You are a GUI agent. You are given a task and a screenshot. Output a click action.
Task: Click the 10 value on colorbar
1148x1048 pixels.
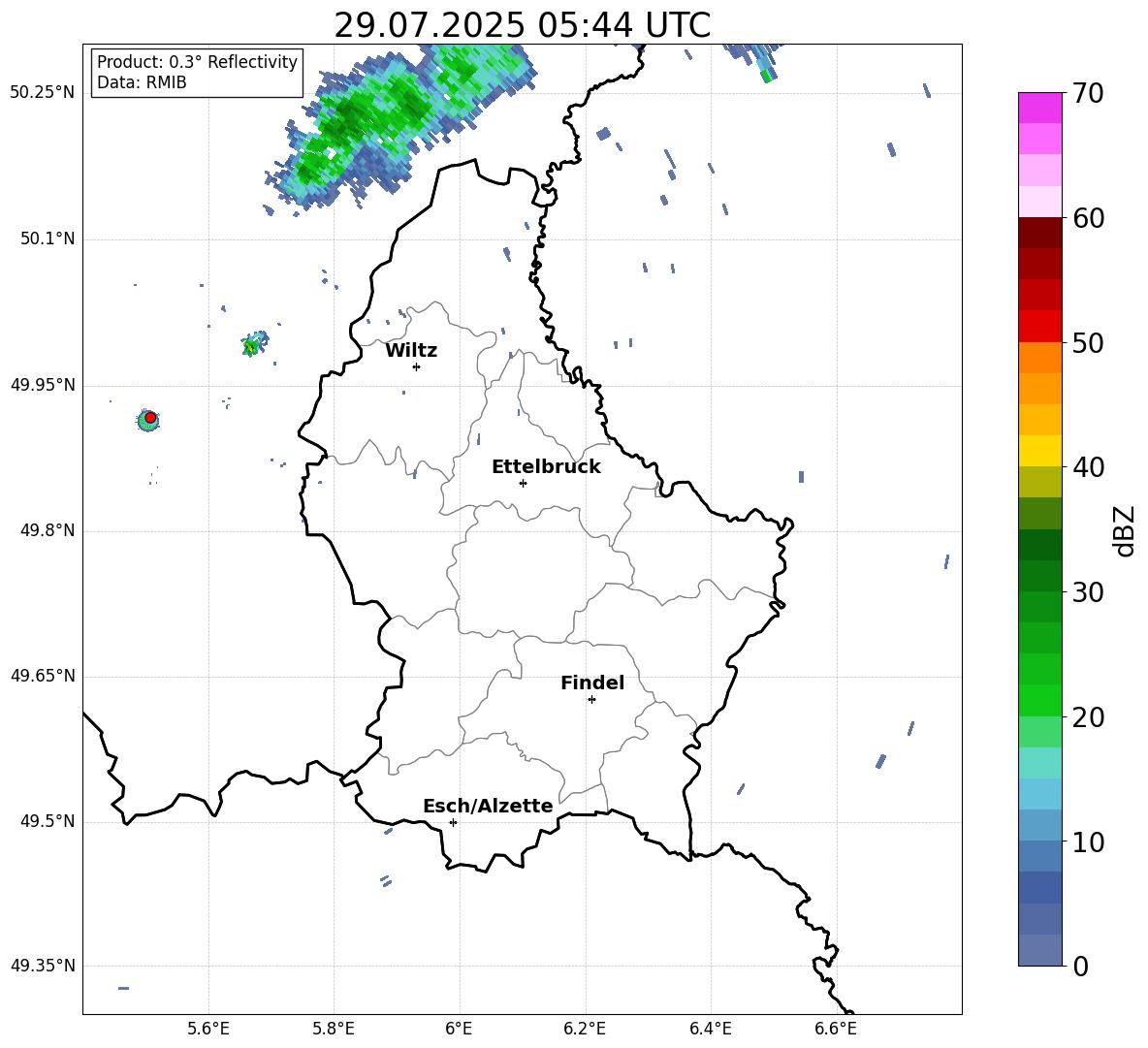pos(1087,842)
